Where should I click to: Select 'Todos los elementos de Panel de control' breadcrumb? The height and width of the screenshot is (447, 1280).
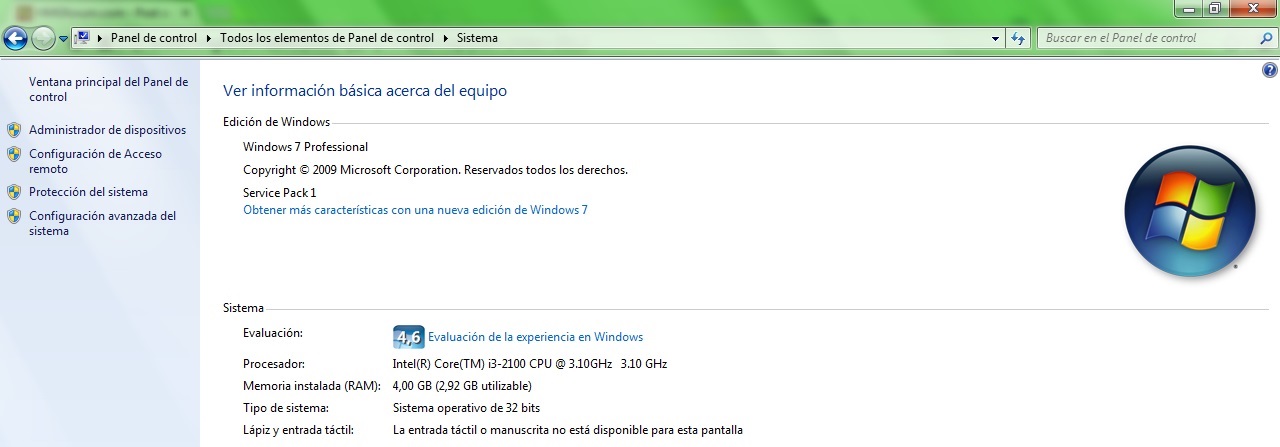click(327, 38)
